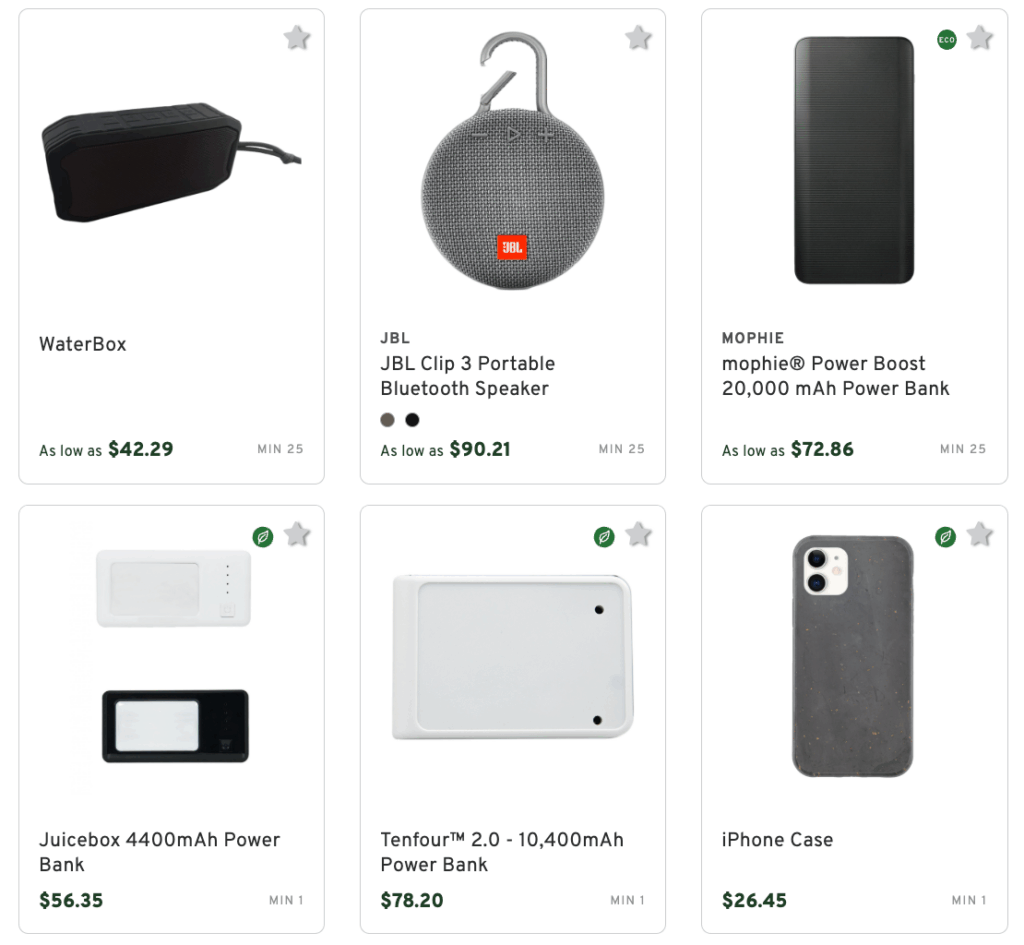Click the eco leaf icon on the Tenfour card
This screenshot has width=1024, height=945.
click(x=603, y=536)
